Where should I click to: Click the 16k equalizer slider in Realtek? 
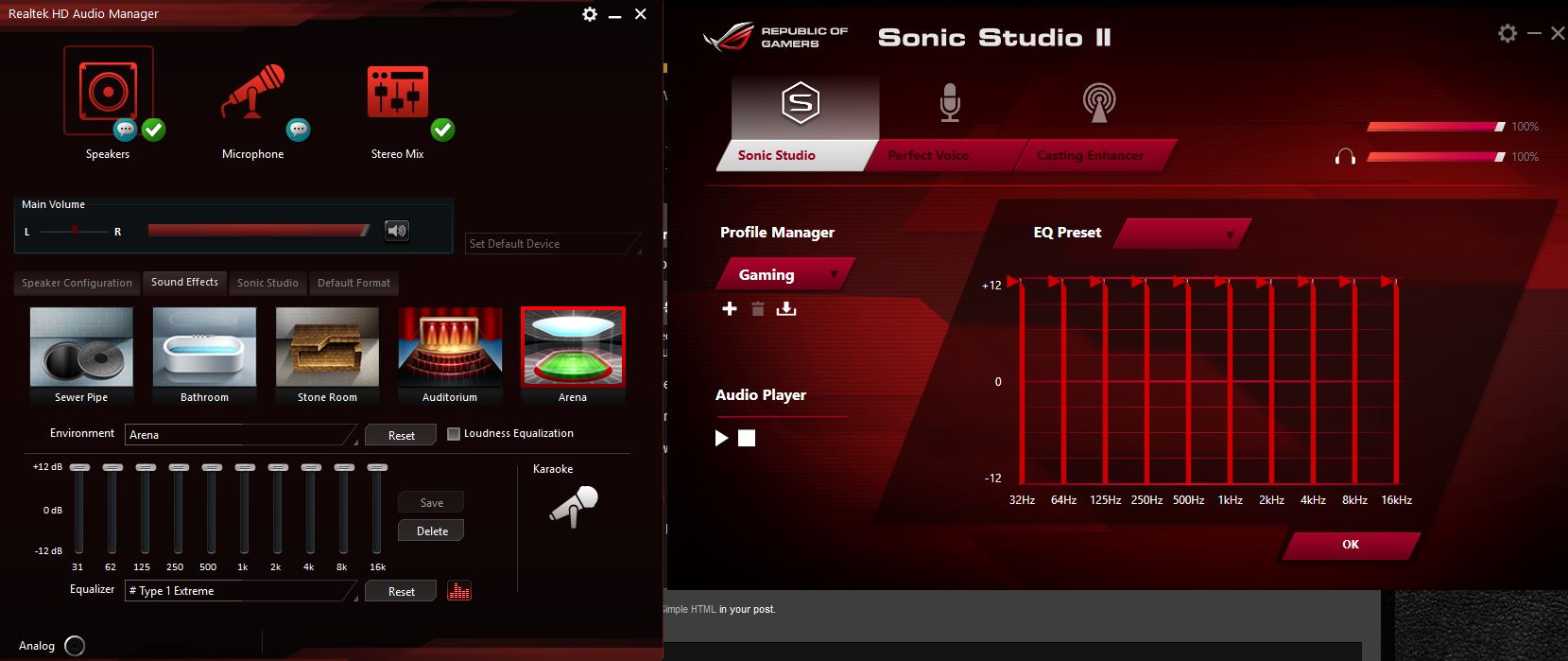coord(377,509)
